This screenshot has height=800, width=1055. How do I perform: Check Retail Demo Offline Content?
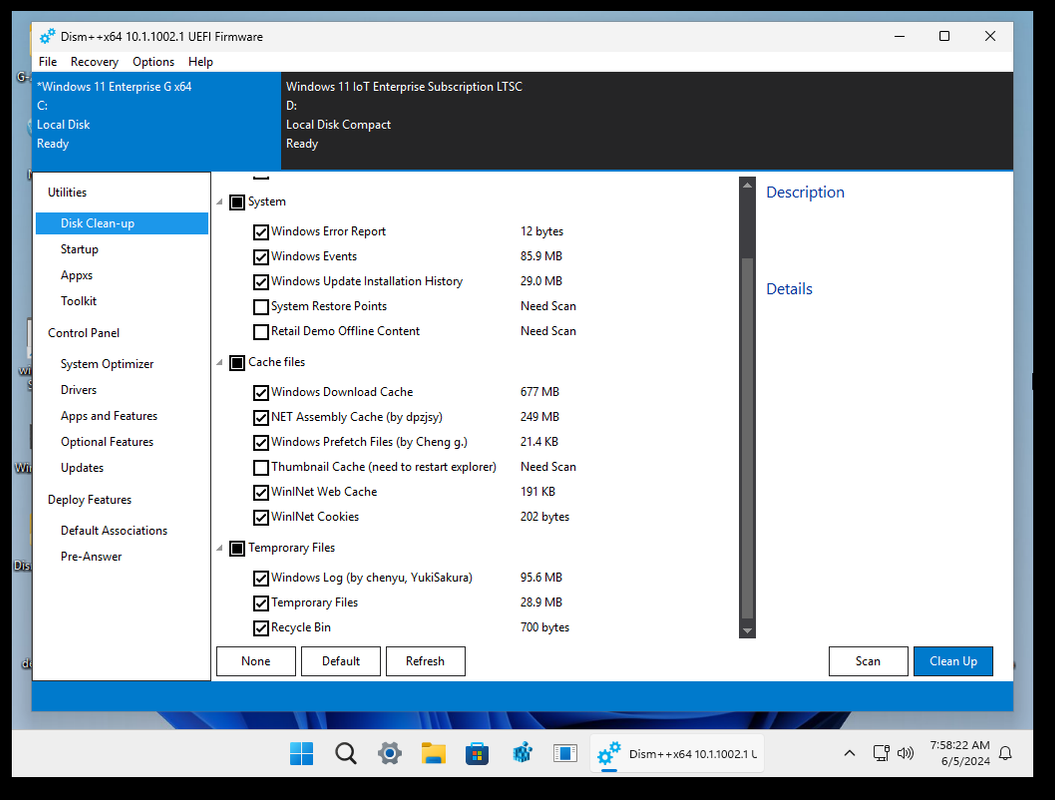point(261,332)
